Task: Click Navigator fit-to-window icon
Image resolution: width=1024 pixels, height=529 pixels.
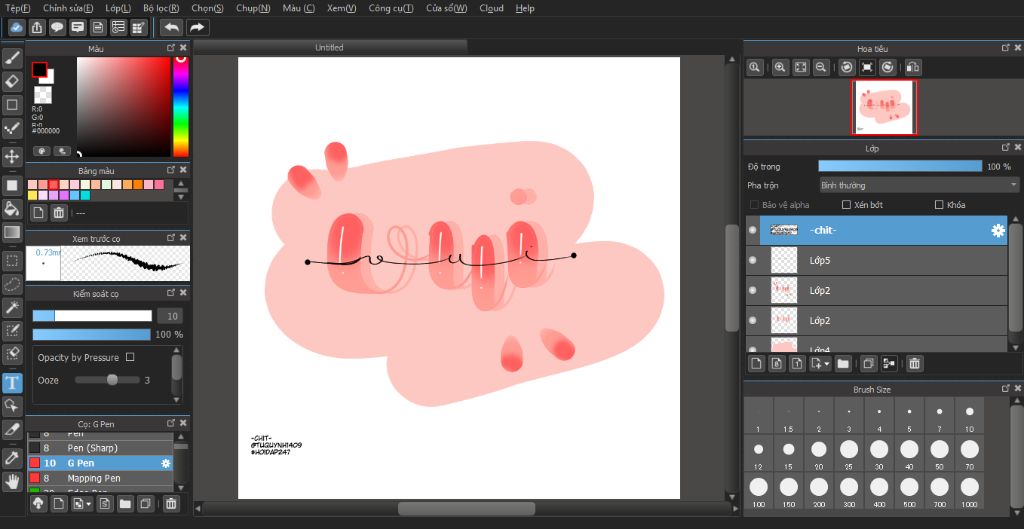Action: tap(801, 67)
